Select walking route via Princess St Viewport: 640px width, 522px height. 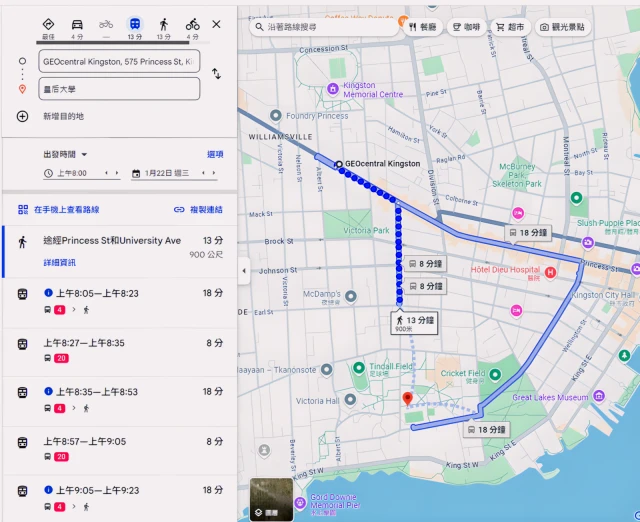tap(120, 251)
